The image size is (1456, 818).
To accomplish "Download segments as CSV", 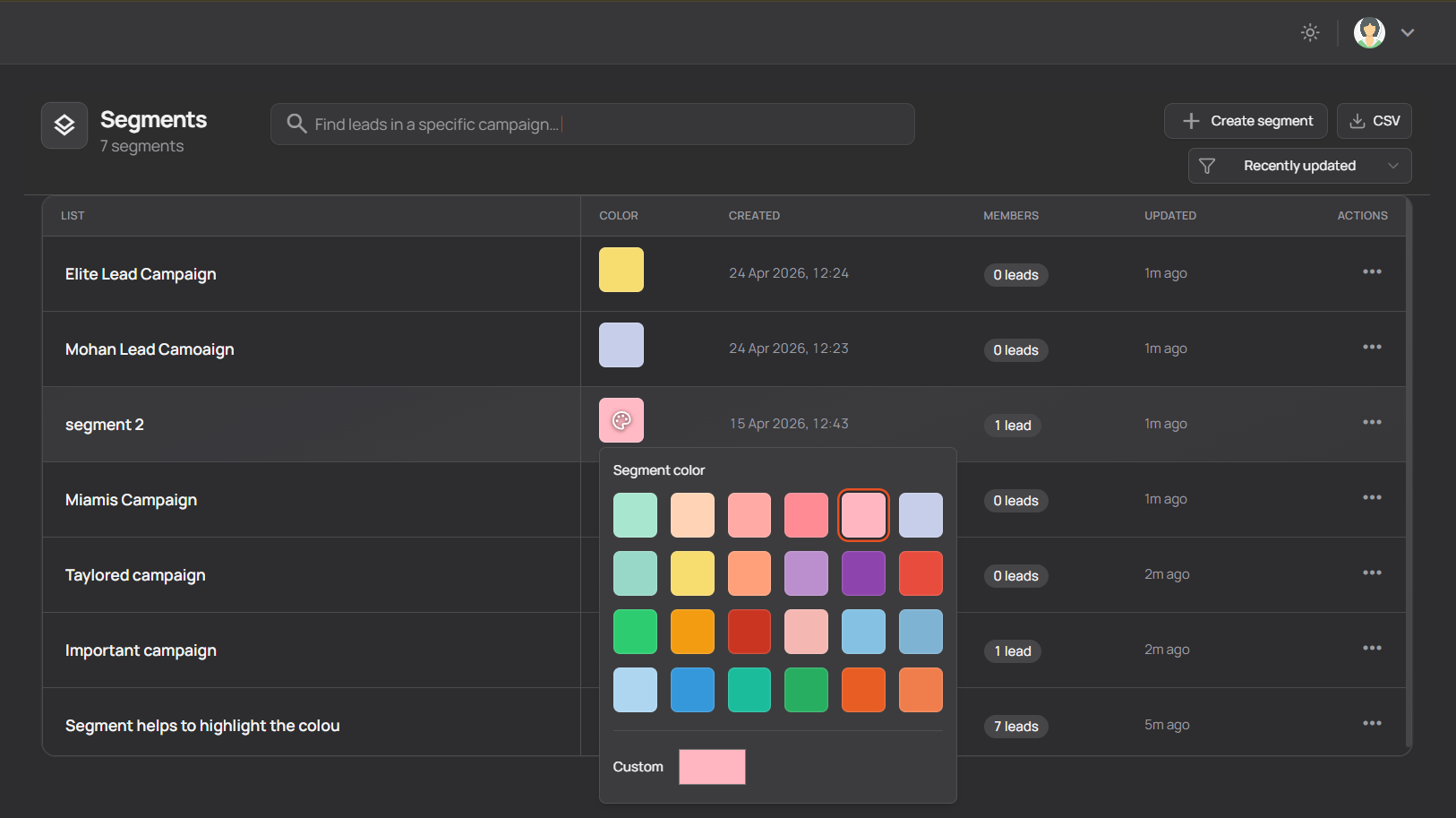I will point(1375,121).
